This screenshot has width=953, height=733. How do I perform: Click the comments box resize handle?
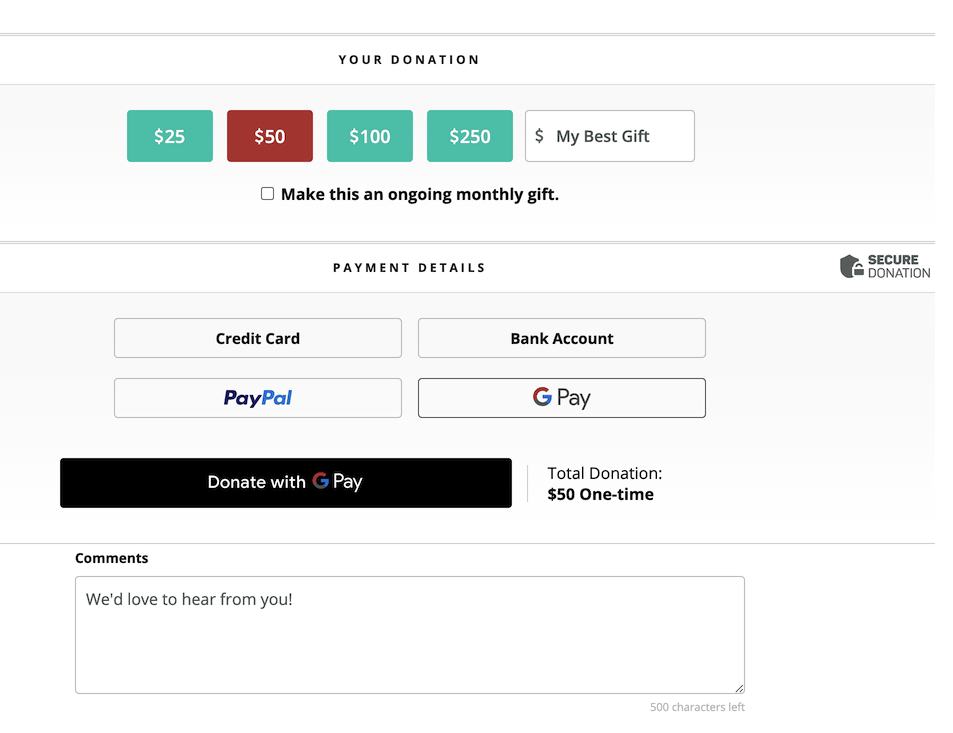(739, 688)
